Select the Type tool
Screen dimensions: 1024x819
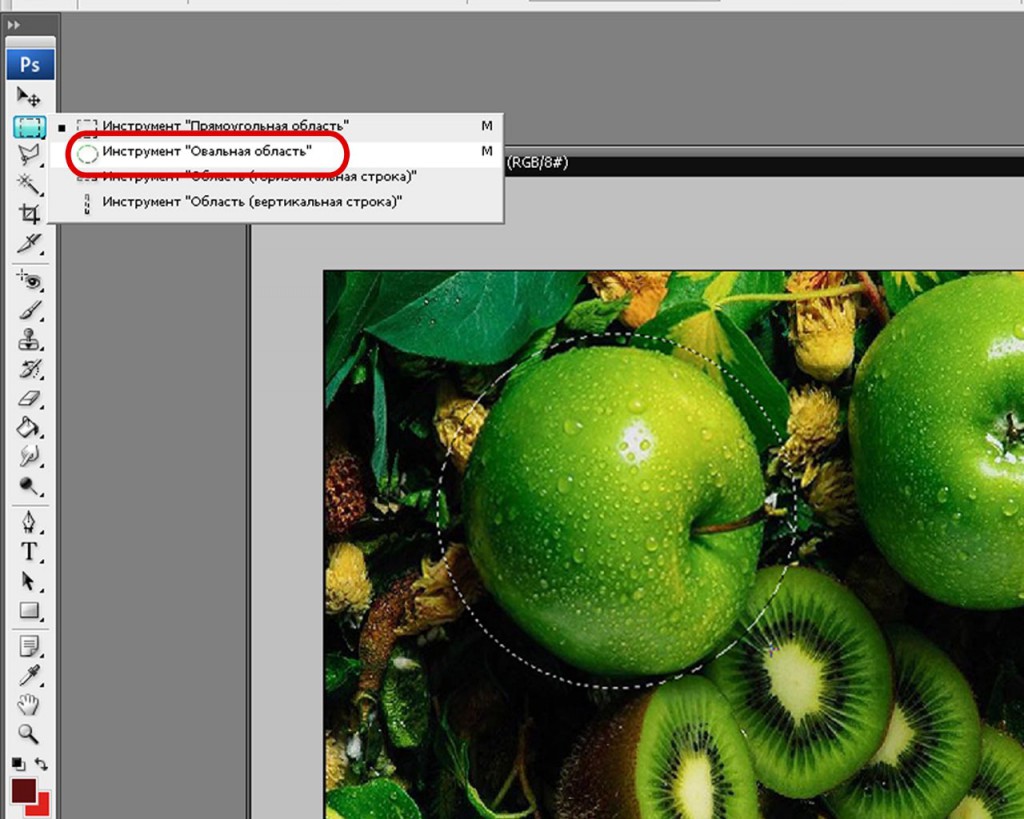pyautogui.click(x=29, y=552)
